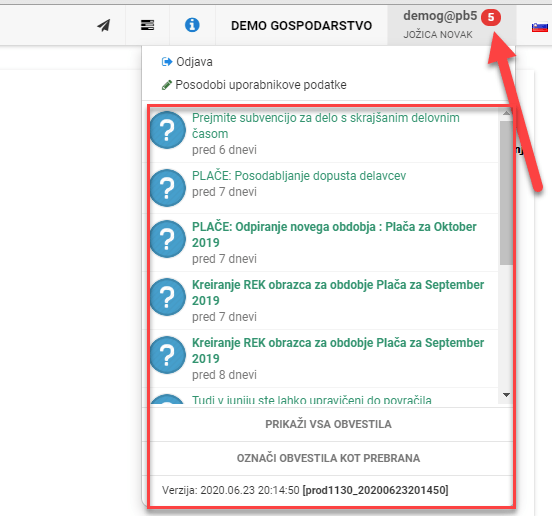Image resolution: width=552 pixels, height=516 pixels.
Task: Open the demog@pb5 user dropdown
Action: (x=452, y=25)
